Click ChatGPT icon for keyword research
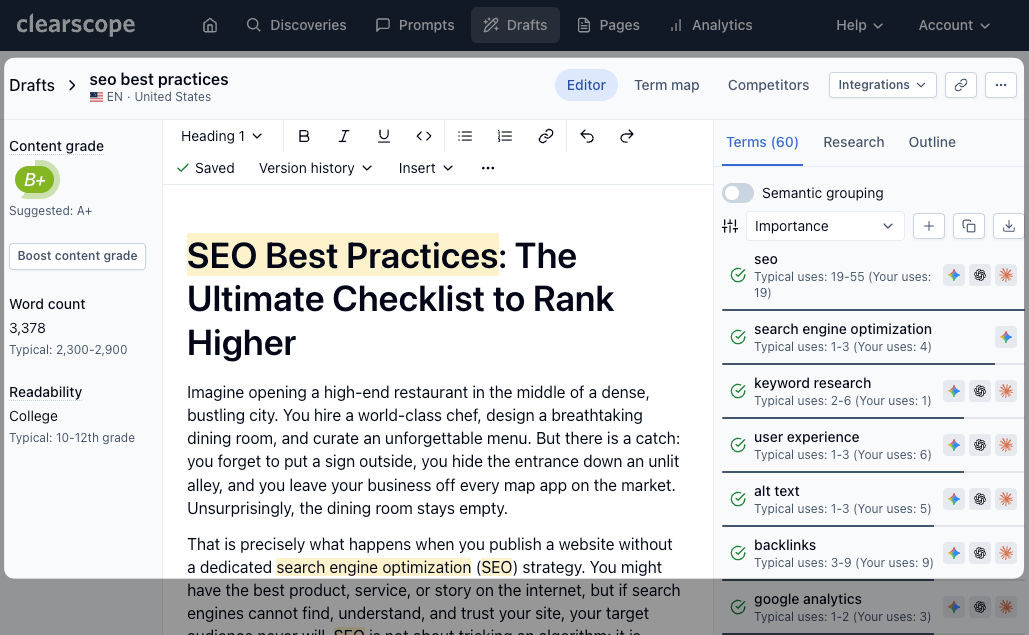This screenshot has height=635, width=1029. 980,391
